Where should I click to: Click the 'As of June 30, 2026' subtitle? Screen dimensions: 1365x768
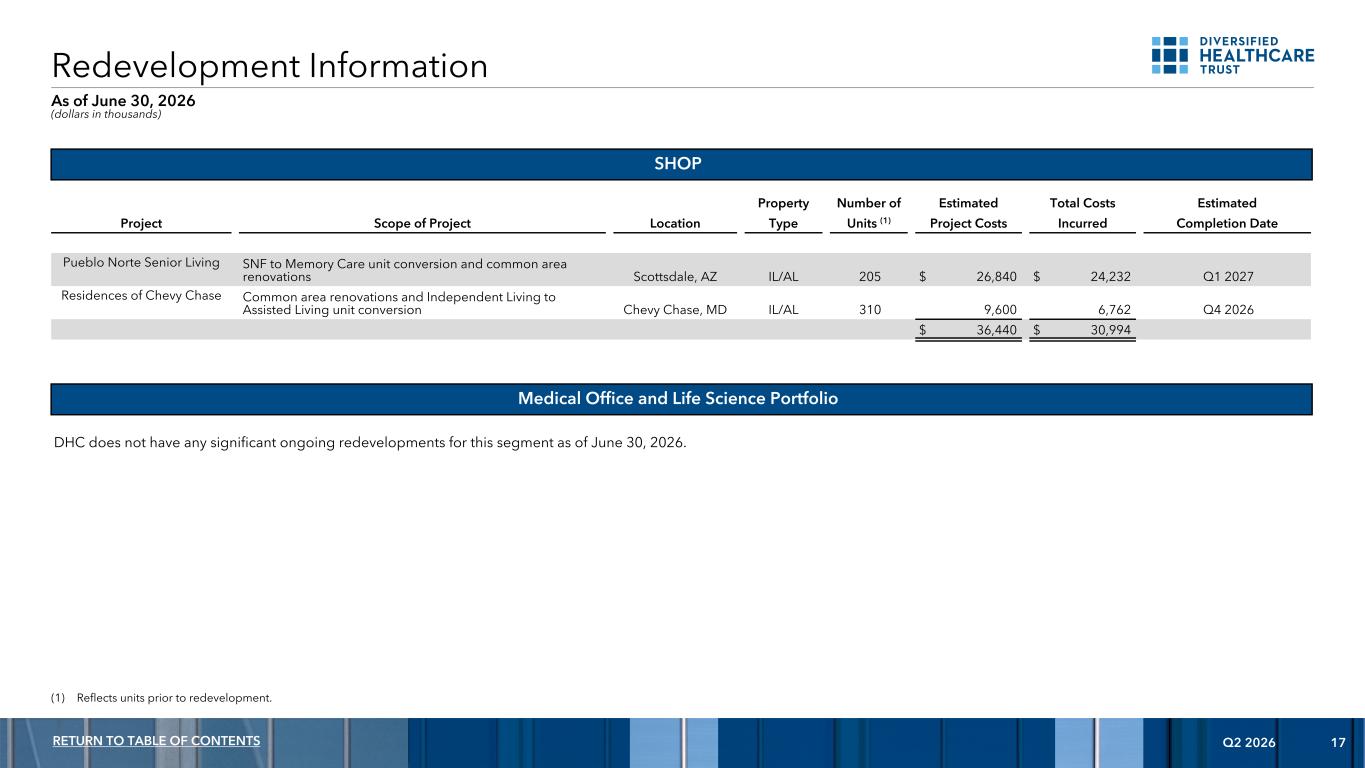click(124, 100)
